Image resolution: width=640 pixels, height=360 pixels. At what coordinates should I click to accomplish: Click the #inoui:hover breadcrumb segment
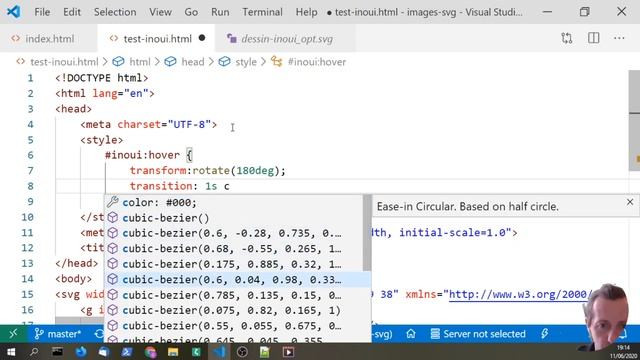(x=317, y=62)
